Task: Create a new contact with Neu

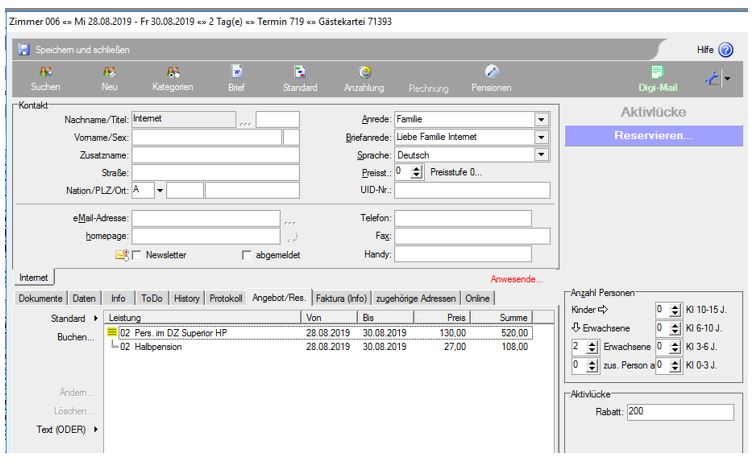Action: coord(109,79)
